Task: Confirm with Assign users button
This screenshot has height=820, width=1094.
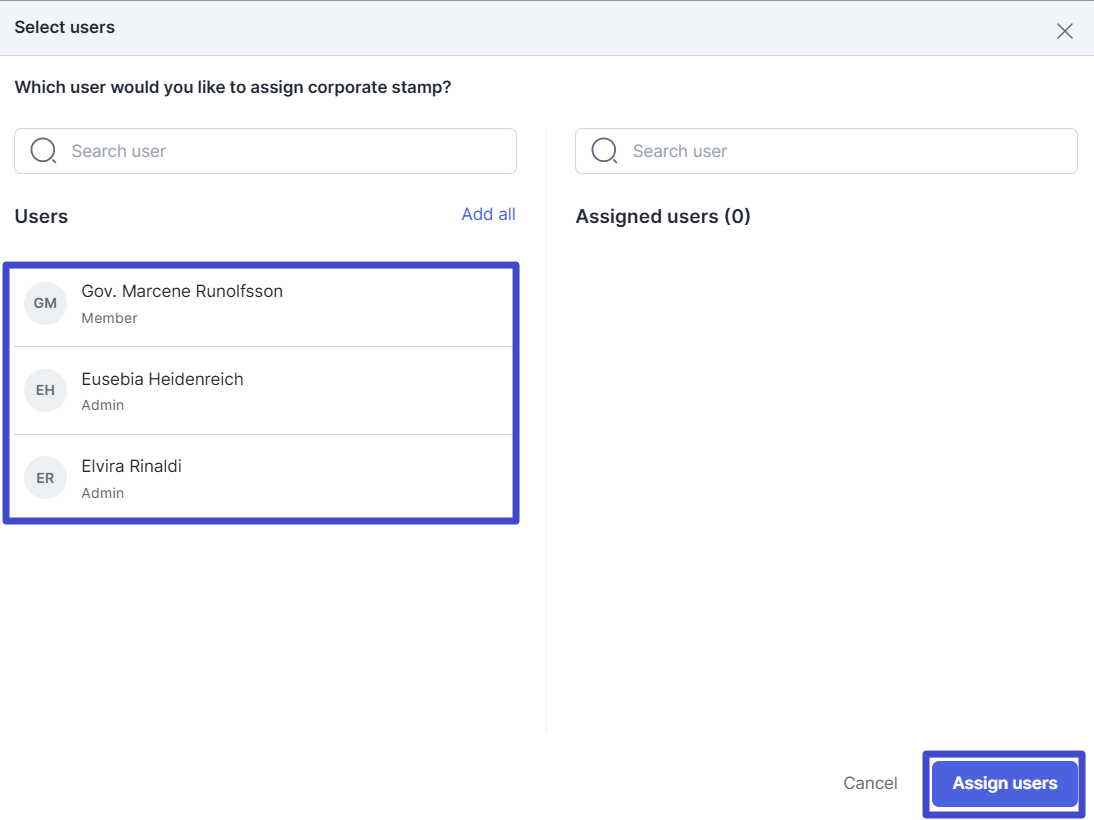Action: [x=1005, y=783]
